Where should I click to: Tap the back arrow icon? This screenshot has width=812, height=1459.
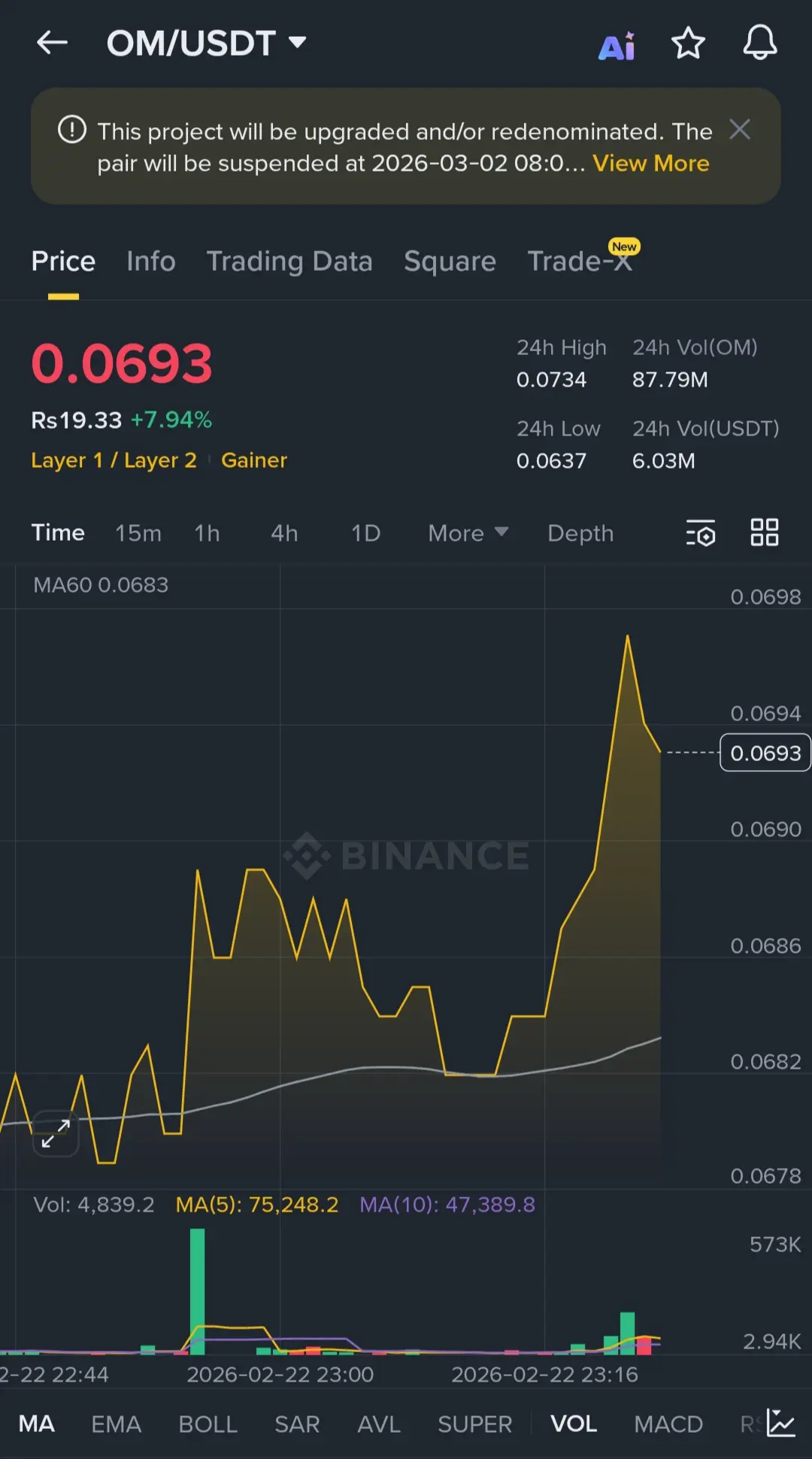click(53, 43)
